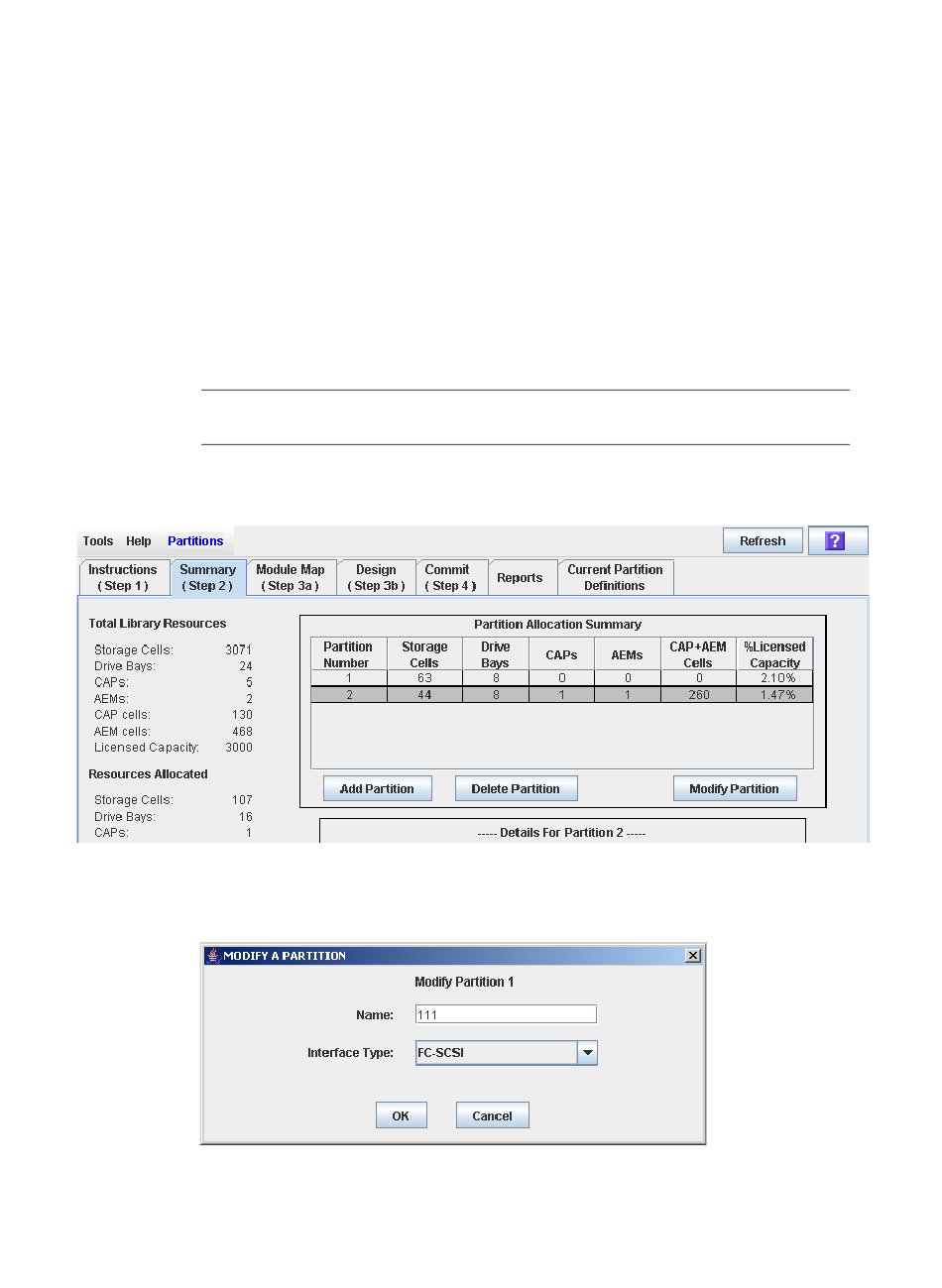The height and width of the screenshot is (1288, 942).
Task: Click the CAP+AEM Cells column header
Action: 698,654
